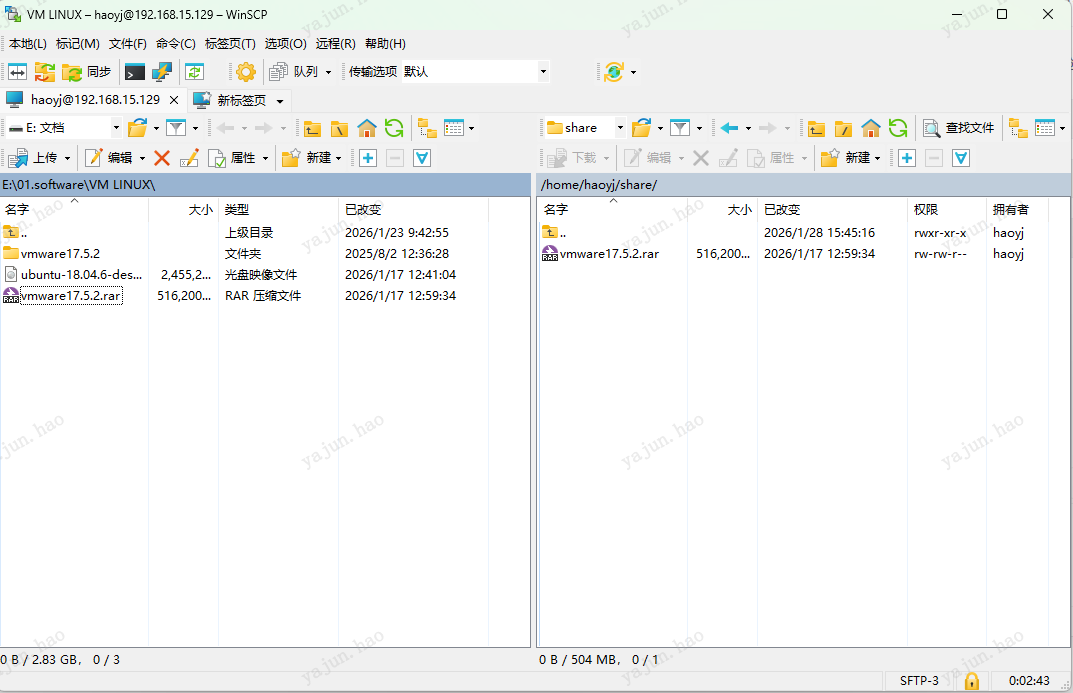Click the Compare Directories toolbar icon

pos(17,72)
